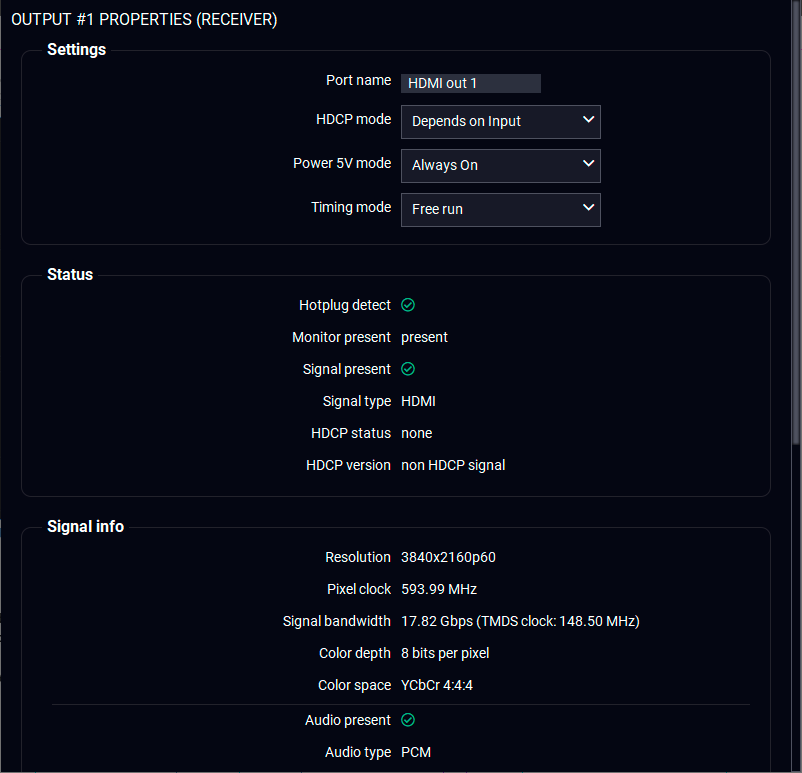
Task: Select the Settings section header
Action: [x=76, y=49]
